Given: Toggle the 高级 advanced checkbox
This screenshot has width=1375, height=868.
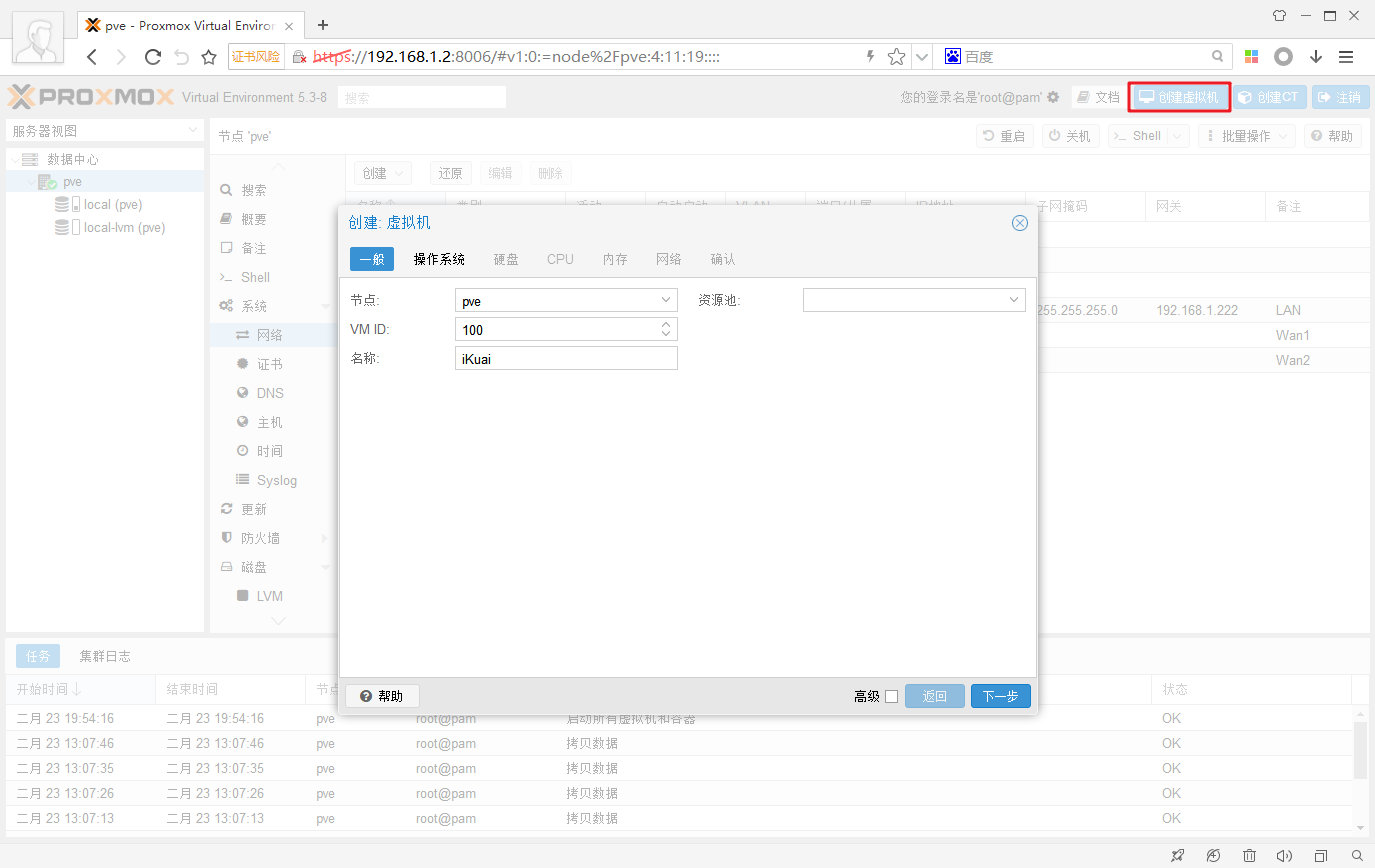Looking at the screenshot, I should [x=892, y=696].
